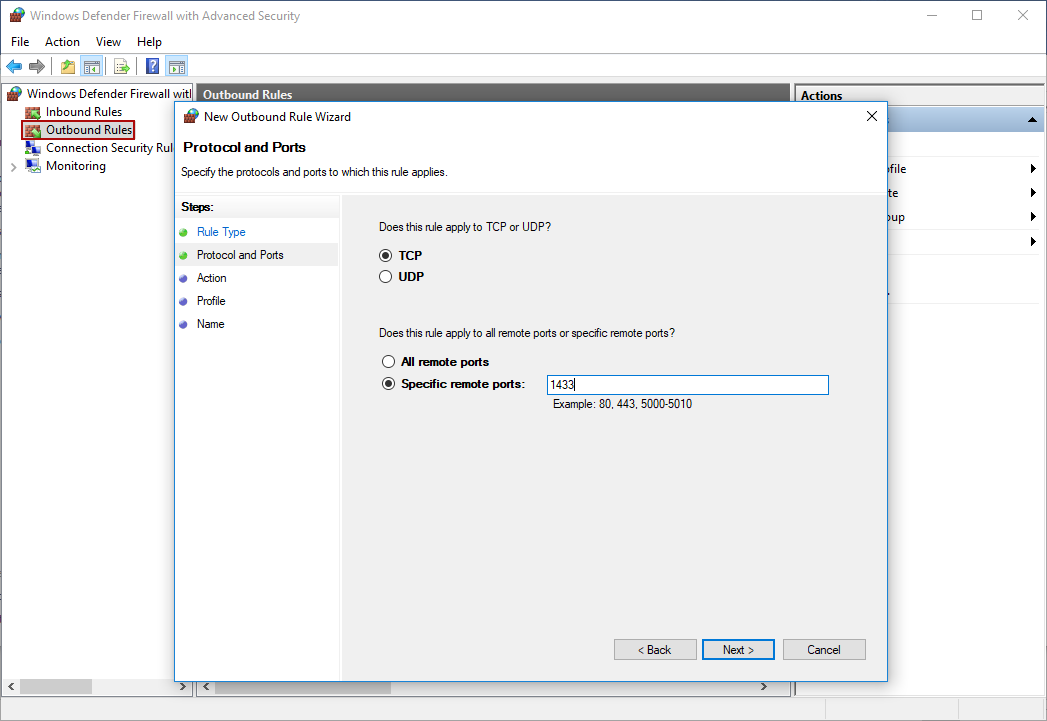Expand the Monitoring tree node

pos(13,167)
